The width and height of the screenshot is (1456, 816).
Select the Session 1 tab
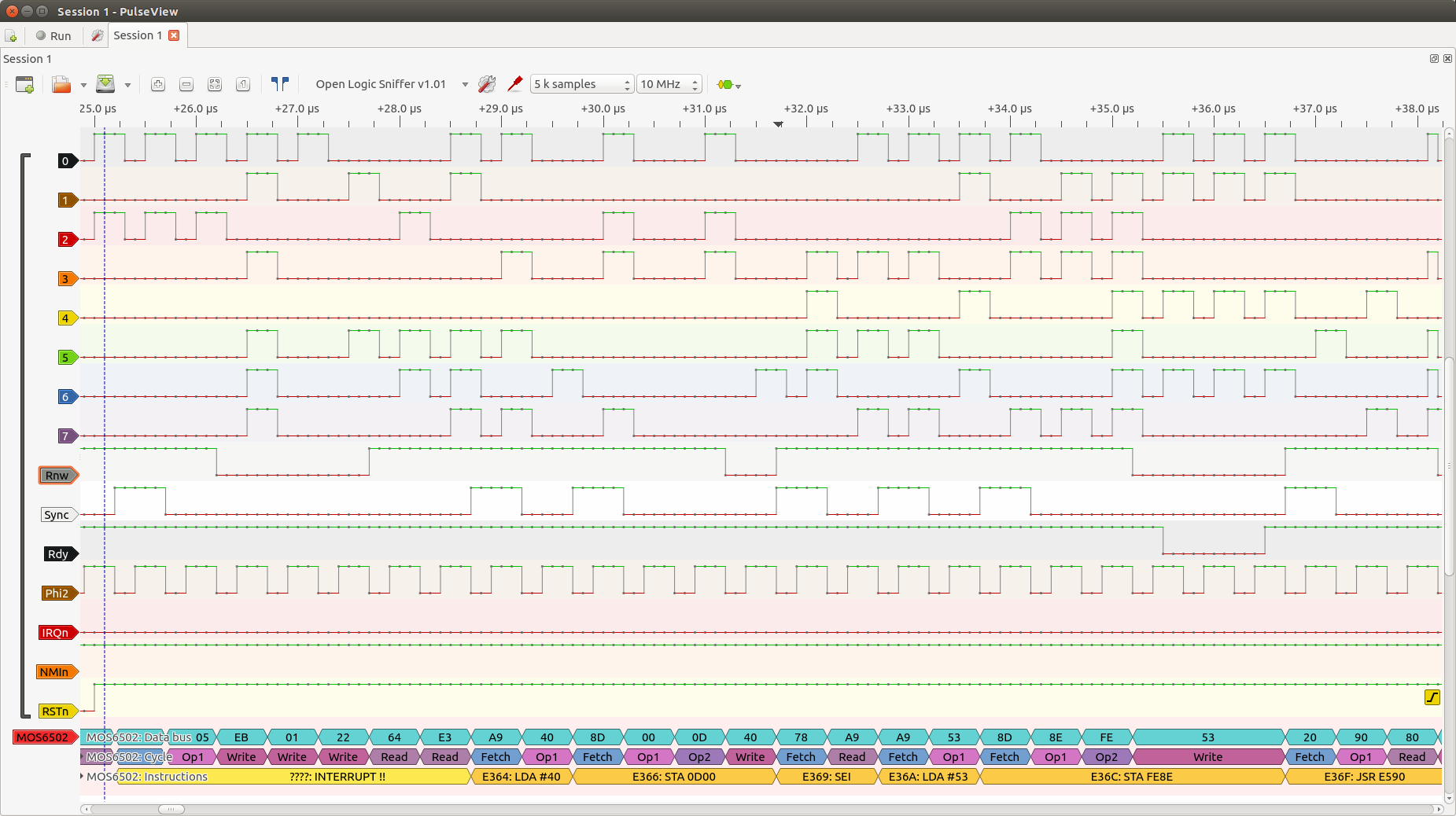point(137,35)
